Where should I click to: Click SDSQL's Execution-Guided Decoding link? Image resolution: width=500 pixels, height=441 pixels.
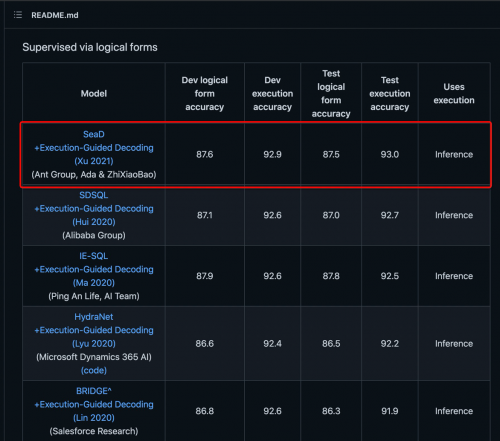94,208
